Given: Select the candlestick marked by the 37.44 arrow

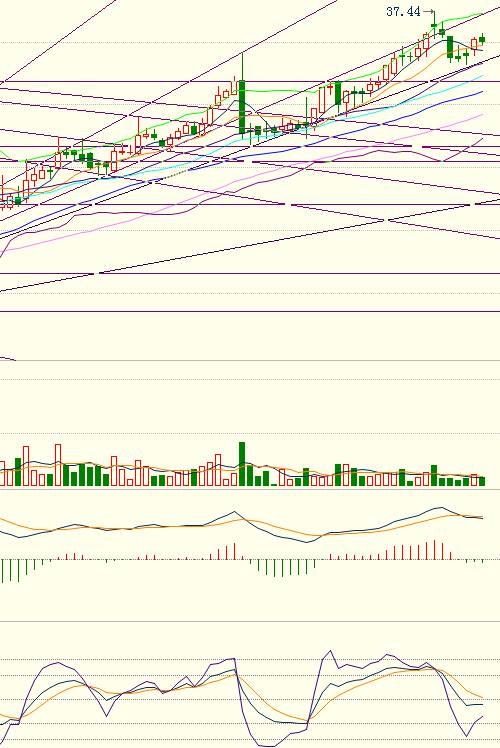Looking at the screenshot, I should 434,25.
